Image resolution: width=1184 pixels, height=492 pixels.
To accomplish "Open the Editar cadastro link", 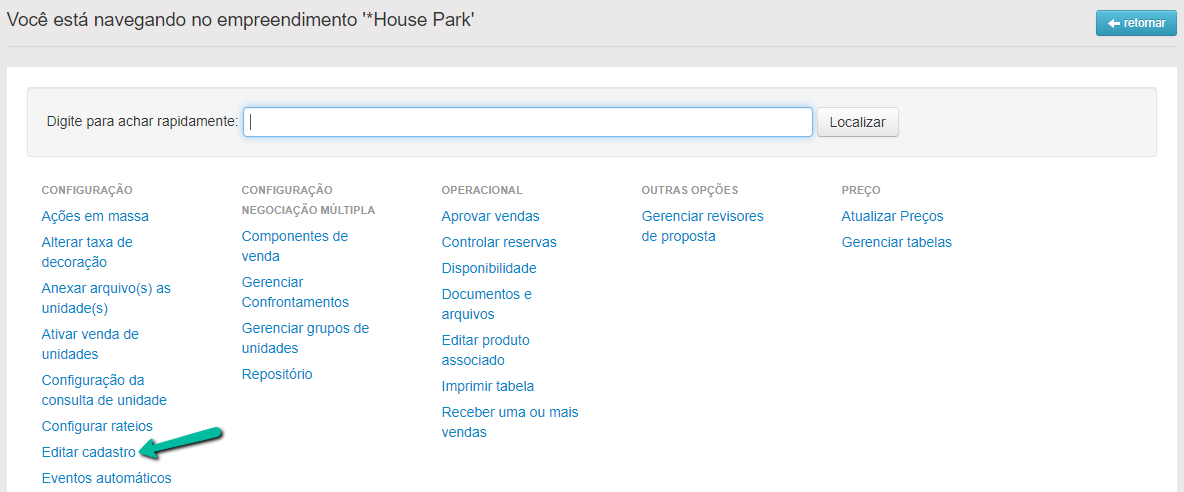I will pyautogui.click(x=88, y=452).
